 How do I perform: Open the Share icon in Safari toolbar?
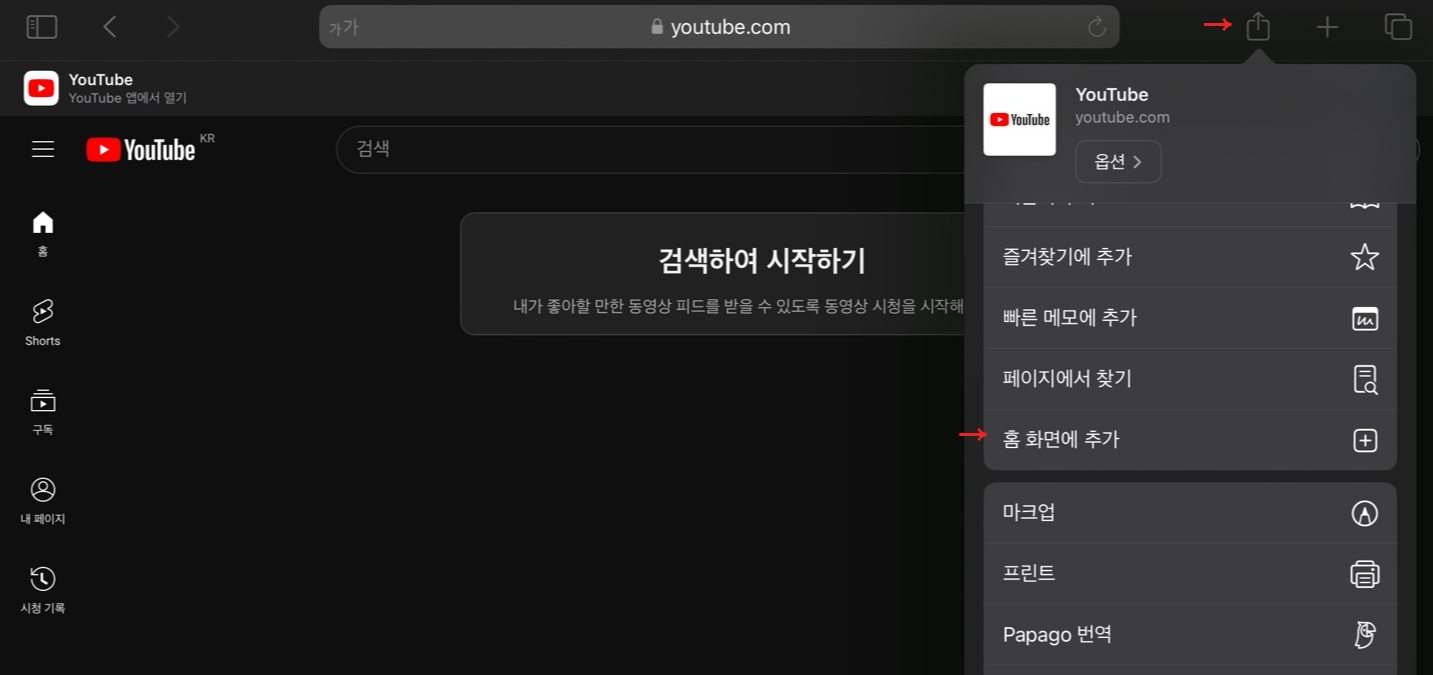(x=1257, y=27)
